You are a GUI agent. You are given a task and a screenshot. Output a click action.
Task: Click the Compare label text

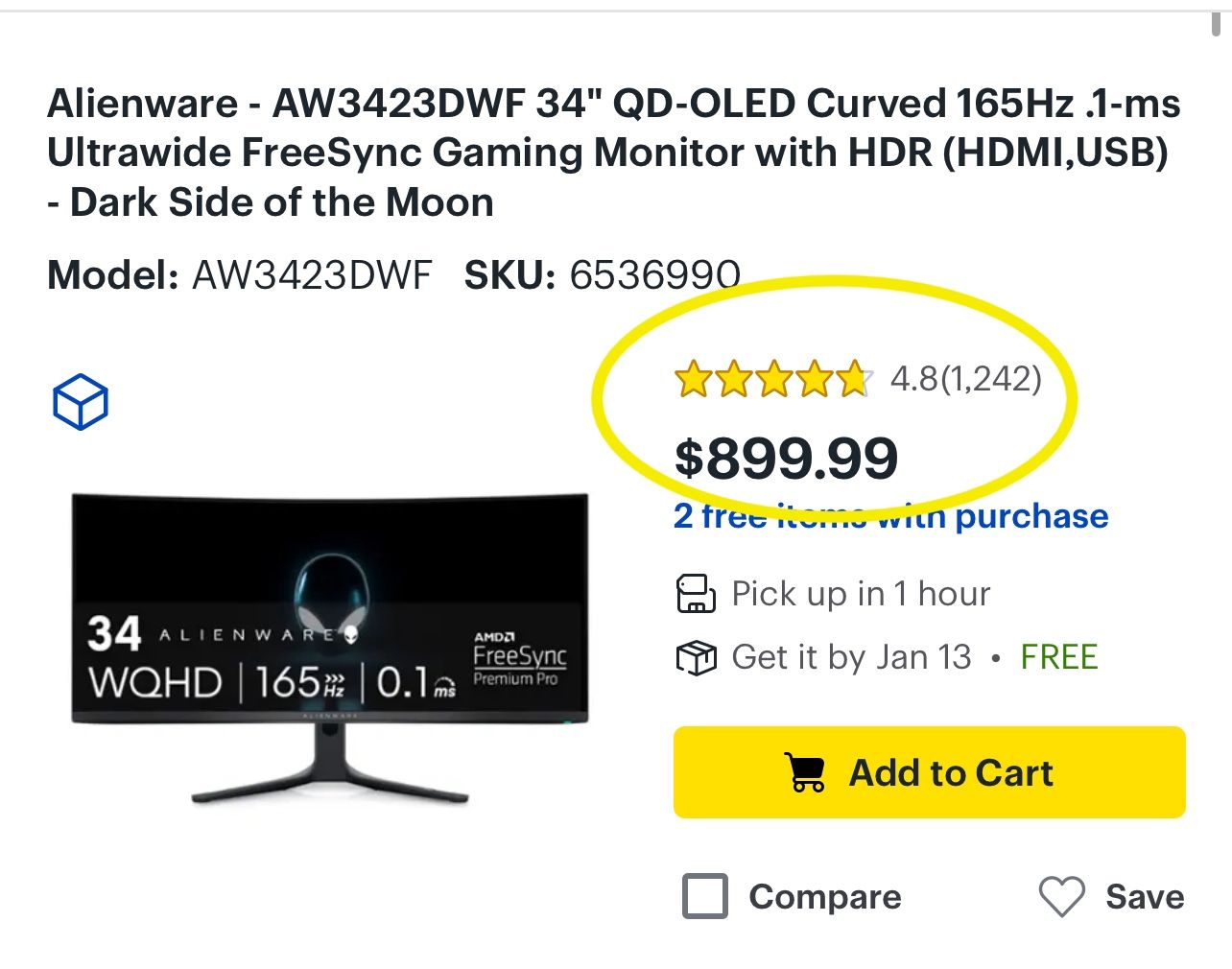pos(825,897)
